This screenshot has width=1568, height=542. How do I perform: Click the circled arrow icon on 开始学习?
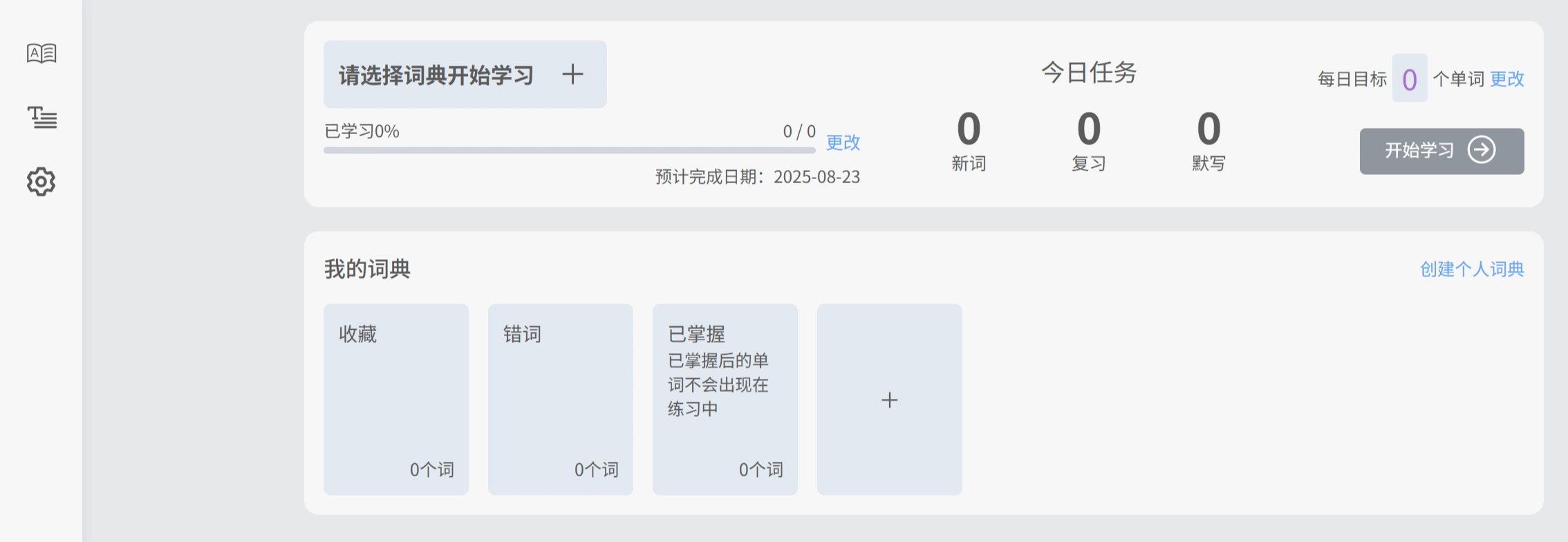click(x=1482, y=150)
